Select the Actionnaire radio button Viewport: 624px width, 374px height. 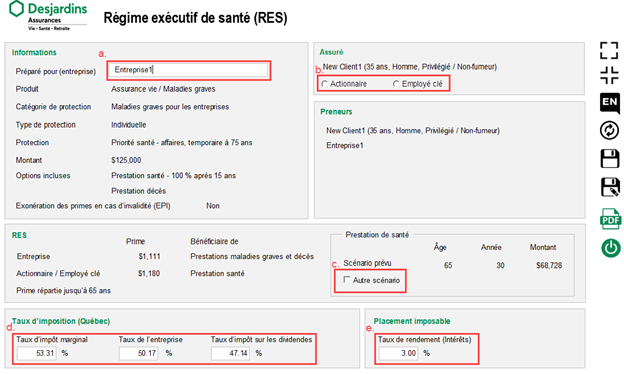click(325, 84)
